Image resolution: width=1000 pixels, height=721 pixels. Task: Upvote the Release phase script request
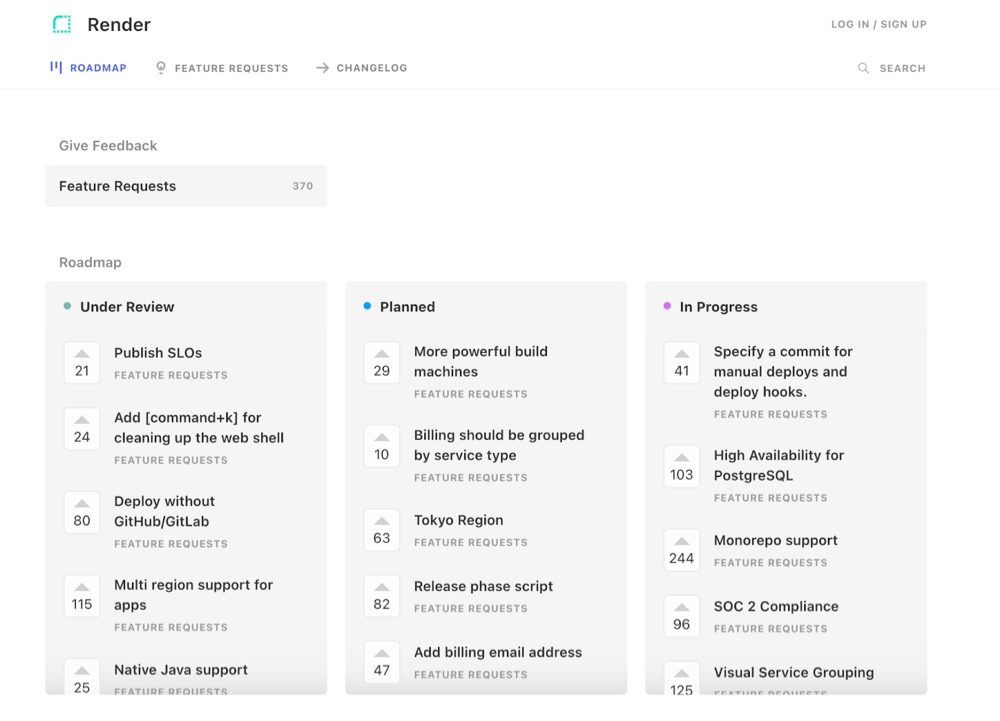tap(381, 596)
